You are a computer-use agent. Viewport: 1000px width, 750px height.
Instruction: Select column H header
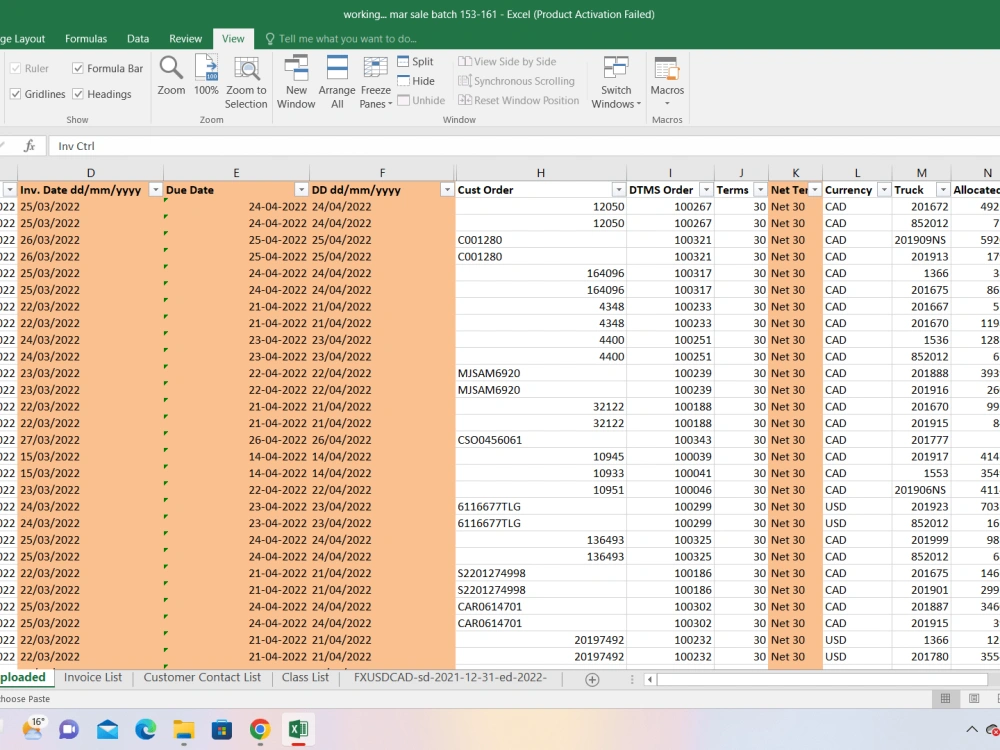(541, 173)
